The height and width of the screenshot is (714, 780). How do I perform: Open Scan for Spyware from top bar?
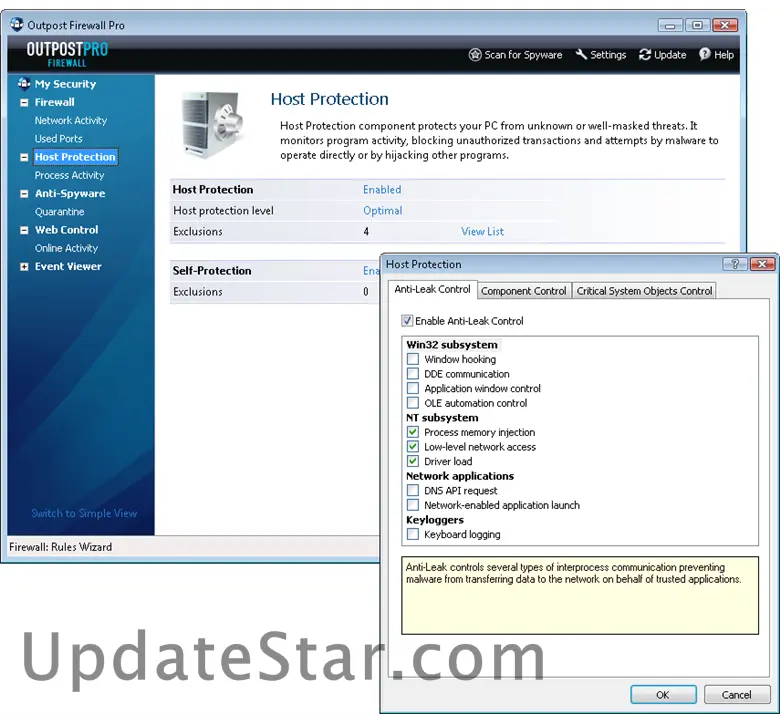coord(515,55)
